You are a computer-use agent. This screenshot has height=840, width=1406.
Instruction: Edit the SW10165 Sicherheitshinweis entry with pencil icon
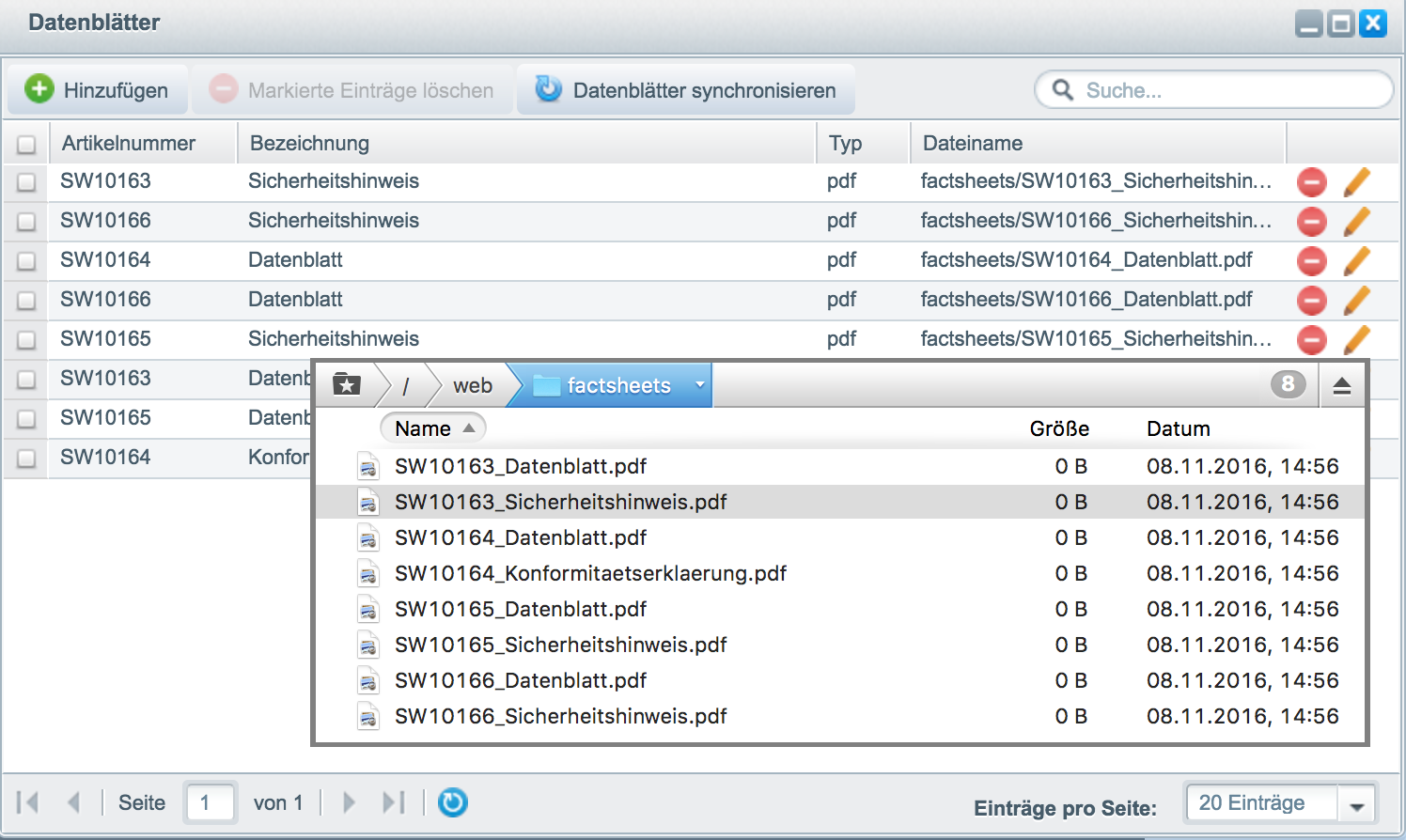[1356, 339]
